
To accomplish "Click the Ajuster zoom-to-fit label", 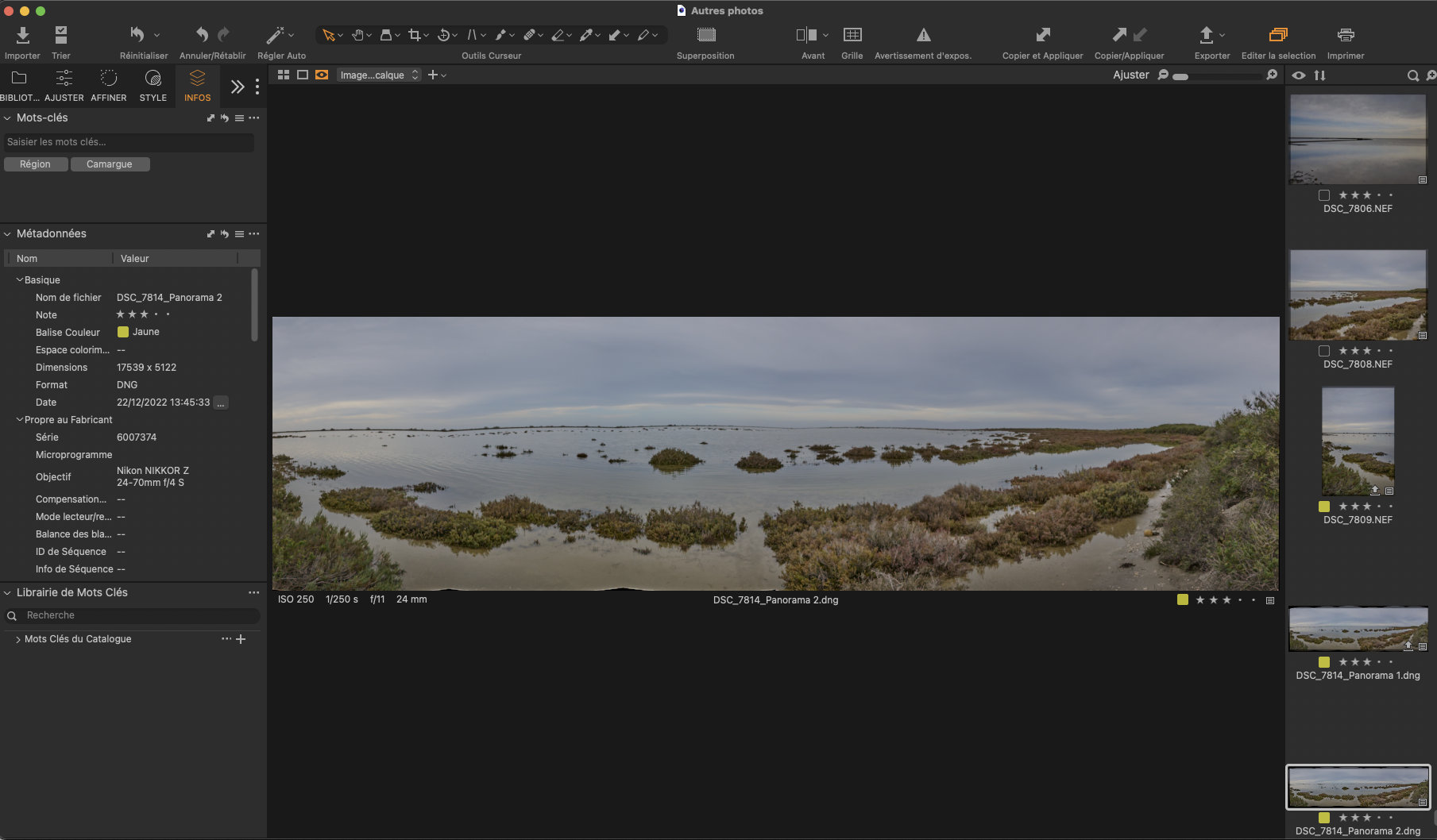I will tap(1130, 75).
